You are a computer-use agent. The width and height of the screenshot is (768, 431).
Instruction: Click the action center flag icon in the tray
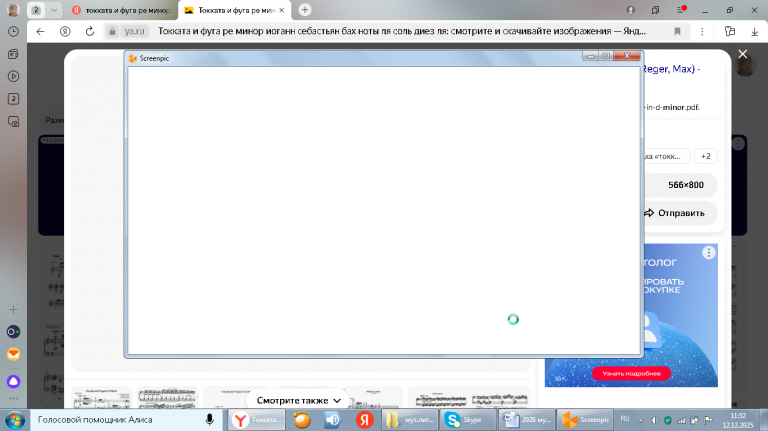(708, 420)
